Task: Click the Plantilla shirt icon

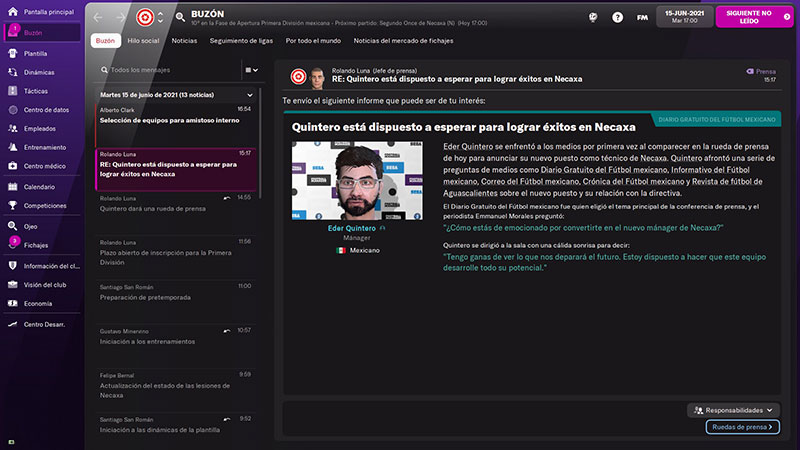Action: 13,53
